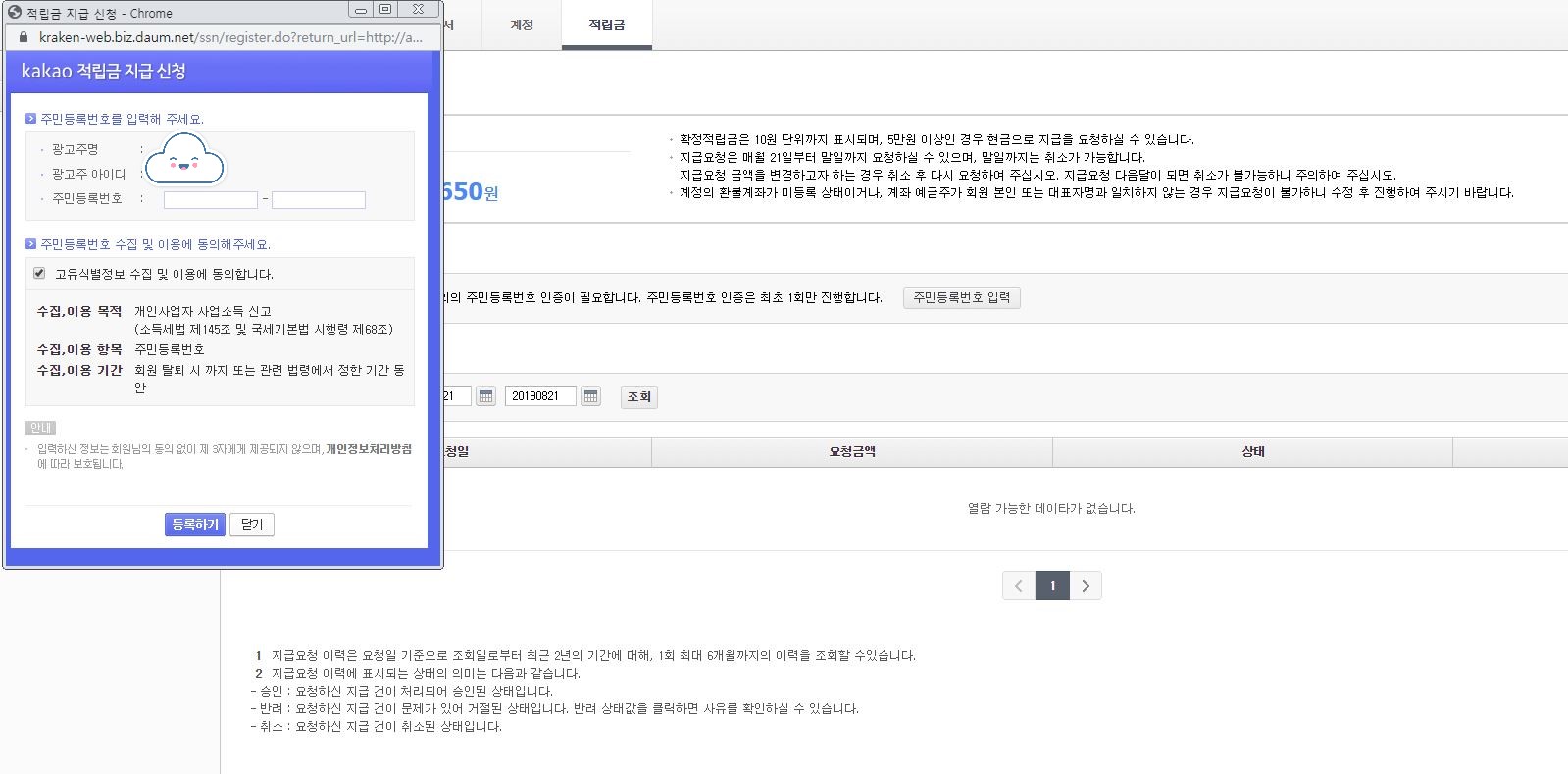Click the Chrome icon in the popup title bar
This screenshot has height=774, width=1568.
(14, 13)
